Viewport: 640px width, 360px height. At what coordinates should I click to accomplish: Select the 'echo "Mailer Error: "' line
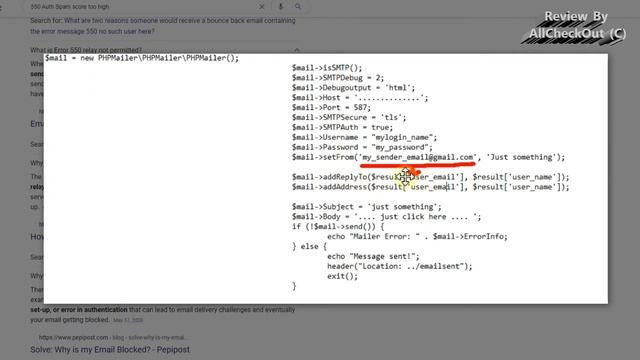click(x=417, y=236)
